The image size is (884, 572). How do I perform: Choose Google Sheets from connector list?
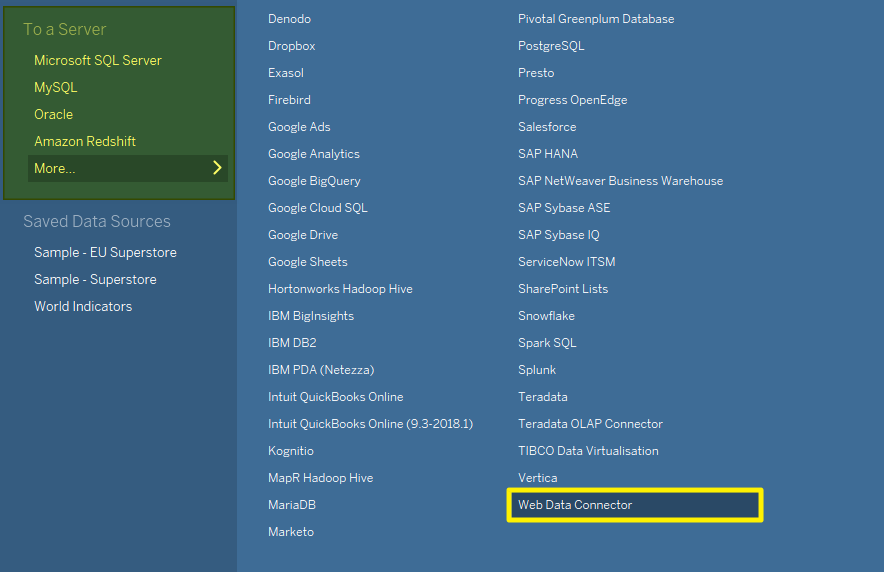coord(308,262)
